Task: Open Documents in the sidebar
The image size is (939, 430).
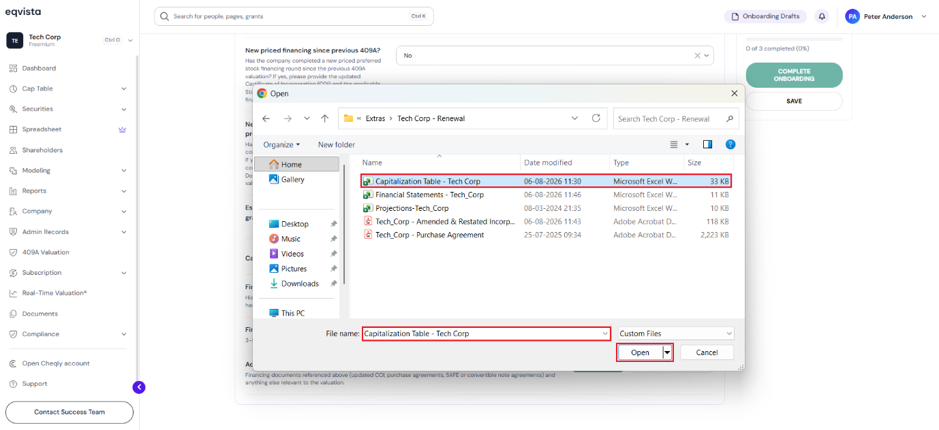Action: point(40,314)
